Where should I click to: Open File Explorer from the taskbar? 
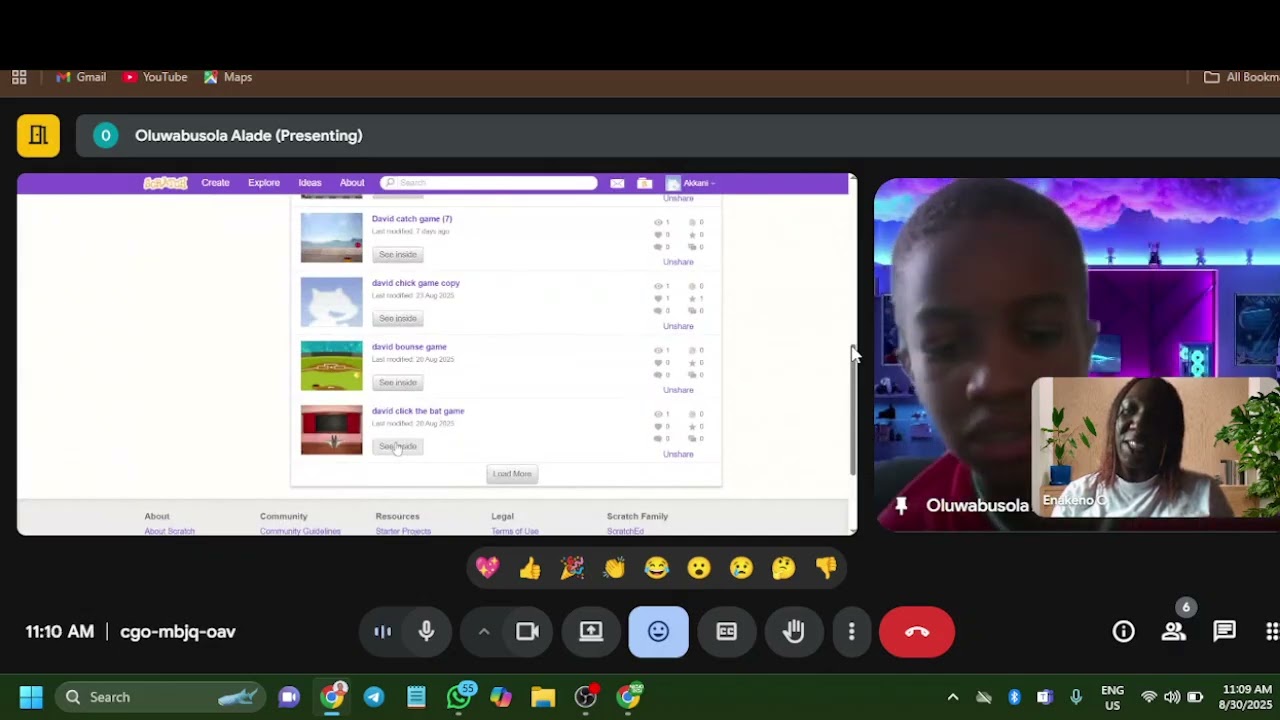click(x=543, y=697)
